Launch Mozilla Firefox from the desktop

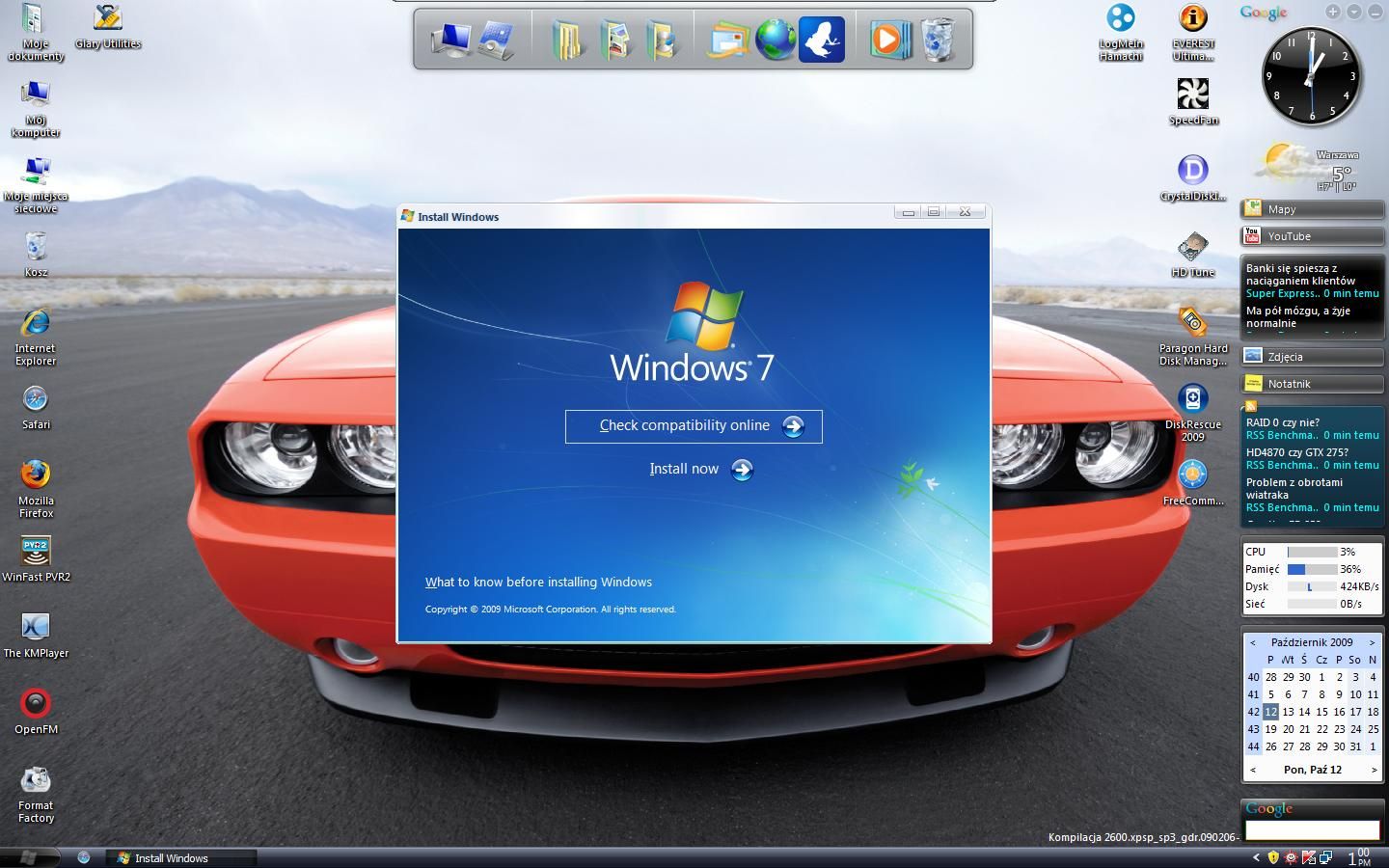click(36, 489)
